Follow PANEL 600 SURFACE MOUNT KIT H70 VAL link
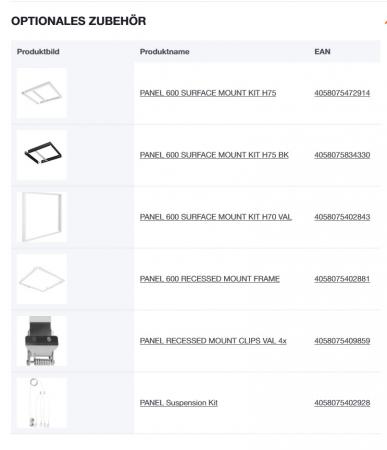Image resolution: width=387 pixels, height=450 pixels. [216, 217]
